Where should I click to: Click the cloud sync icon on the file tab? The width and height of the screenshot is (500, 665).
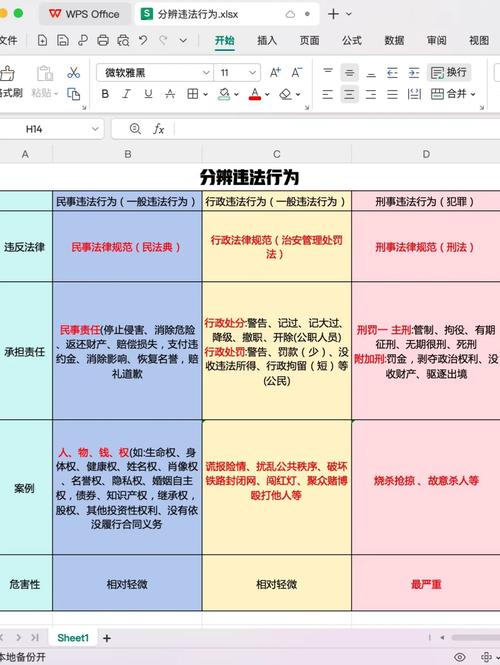[290, 14]
